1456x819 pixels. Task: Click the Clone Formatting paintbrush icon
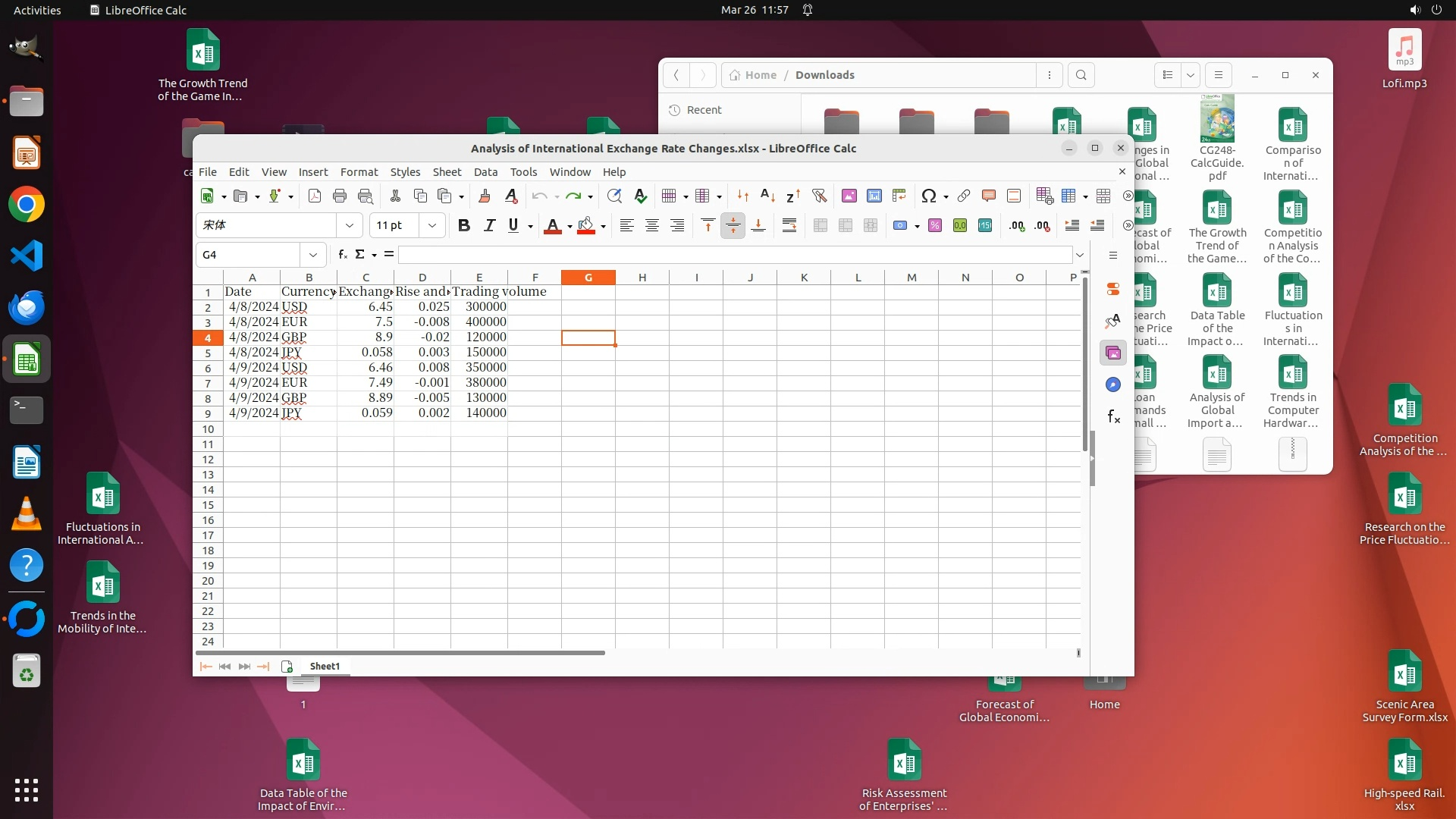(484, 196)
